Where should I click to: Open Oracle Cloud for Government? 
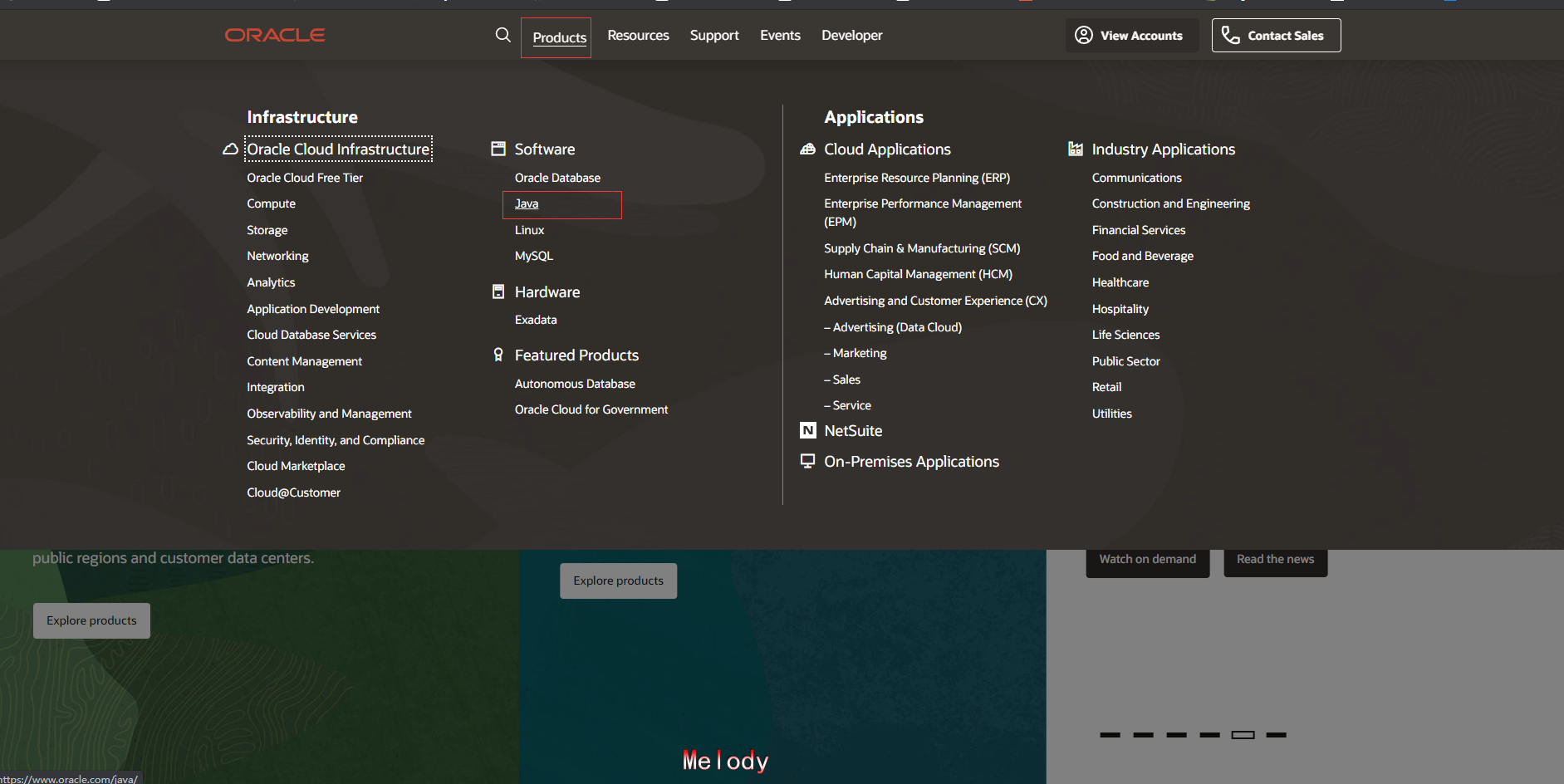(591, 409)
